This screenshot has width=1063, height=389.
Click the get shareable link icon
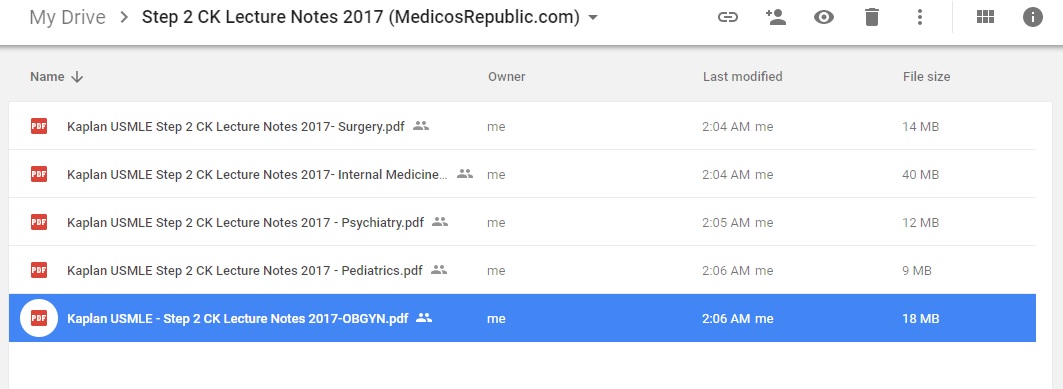727,18
